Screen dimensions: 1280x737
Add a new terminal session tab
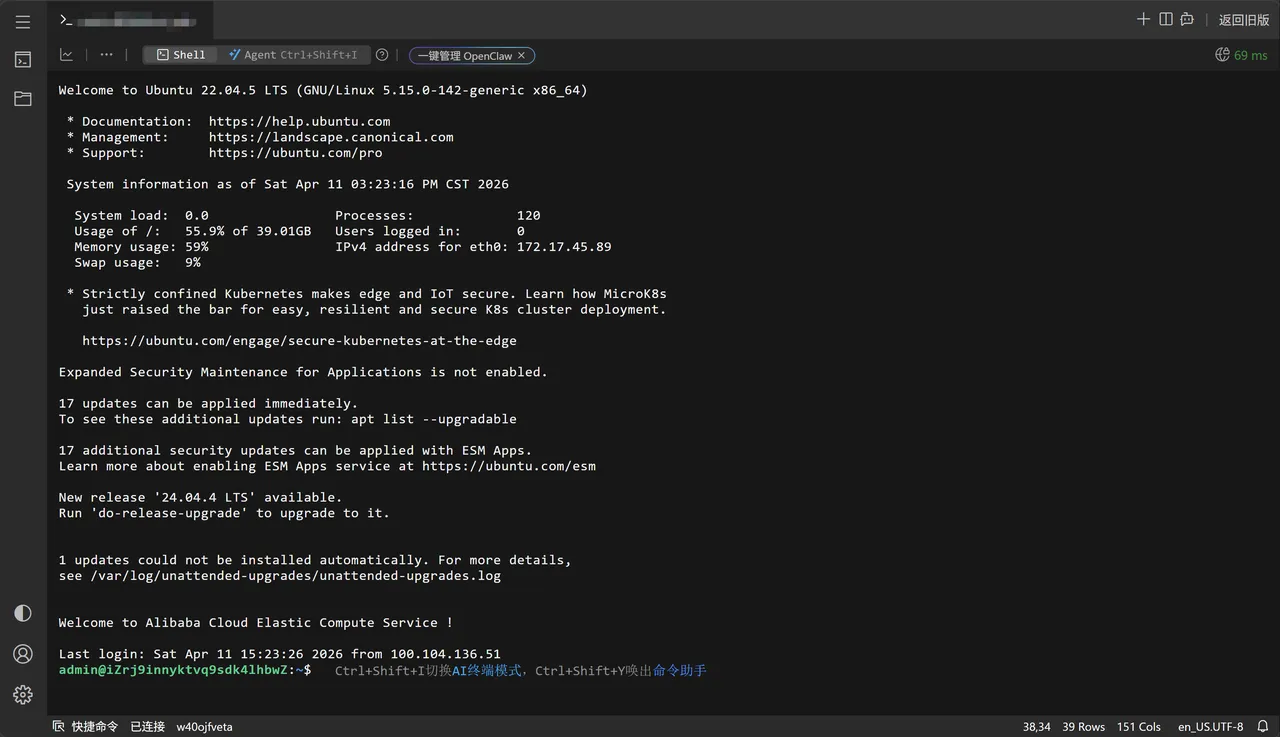coord(1144,20)
